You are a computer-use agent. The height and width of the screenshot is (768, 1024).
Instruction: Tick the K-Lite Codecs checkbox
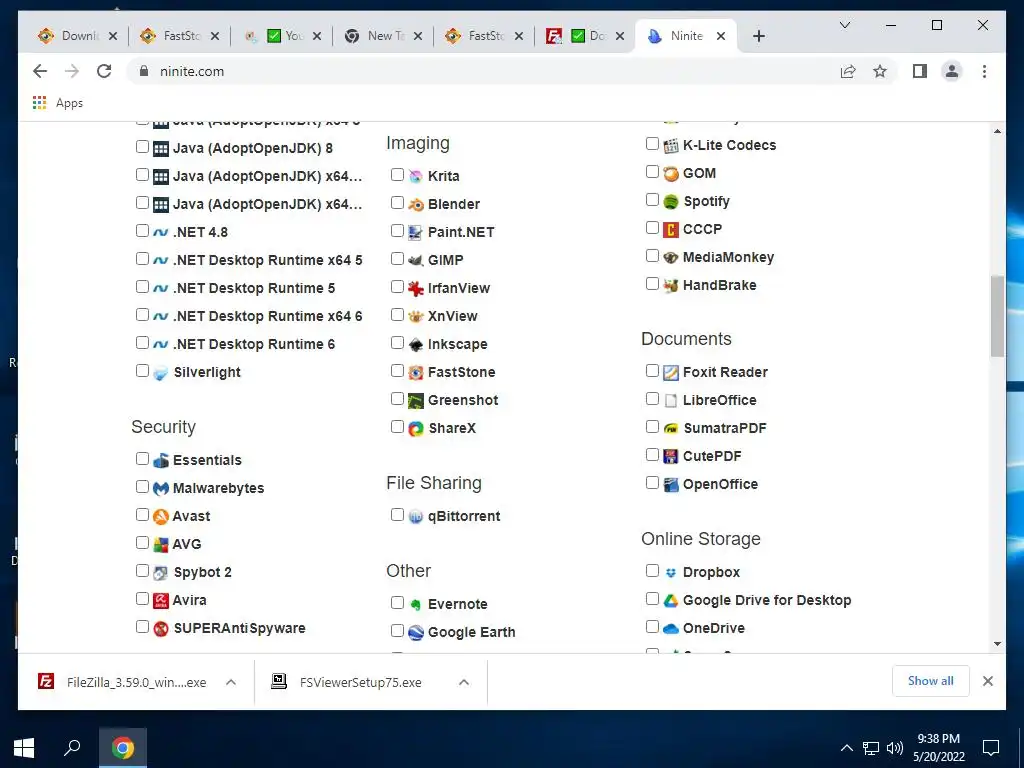[x=652, y=144]
